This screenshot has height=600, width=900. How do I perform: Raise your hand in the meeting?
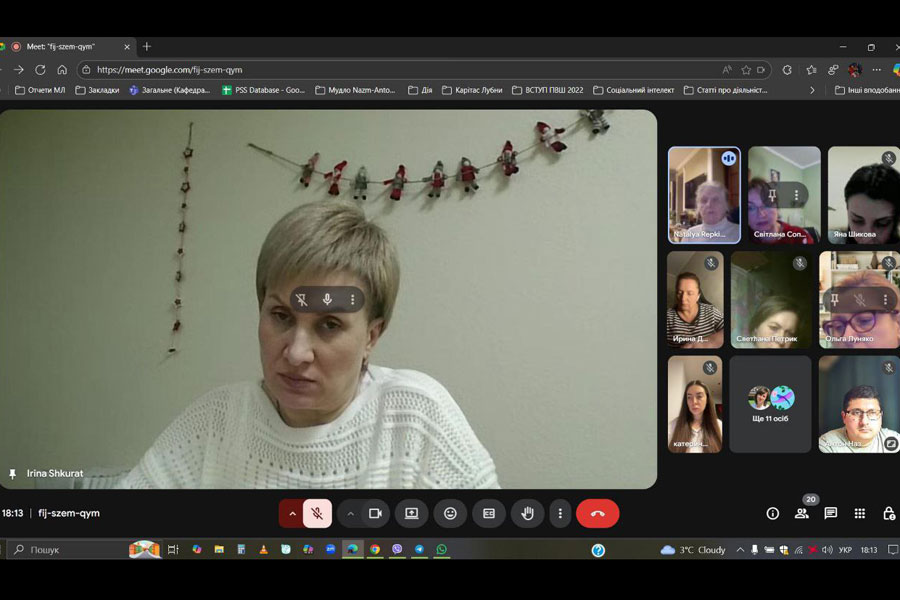click(x=527, y=513)
